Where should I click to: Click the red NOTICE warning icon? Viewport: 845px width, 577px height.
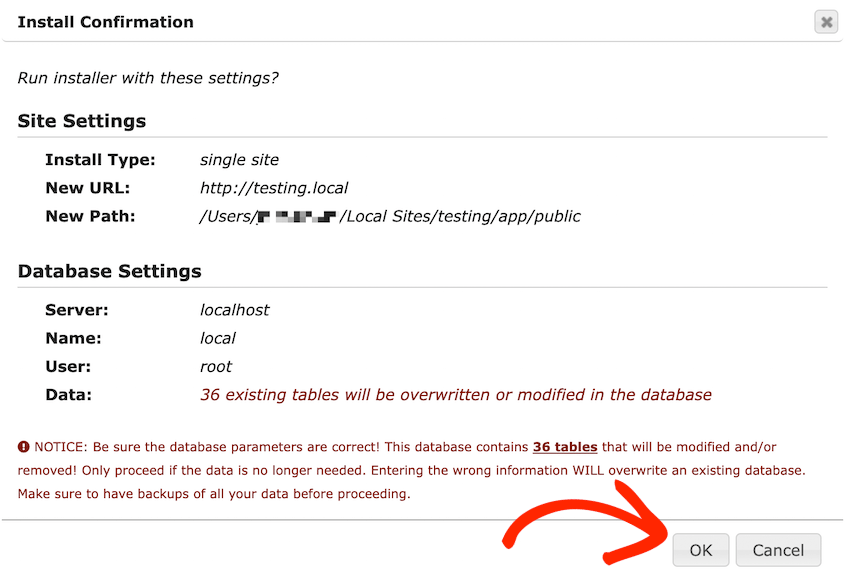(x=24, y=447)
